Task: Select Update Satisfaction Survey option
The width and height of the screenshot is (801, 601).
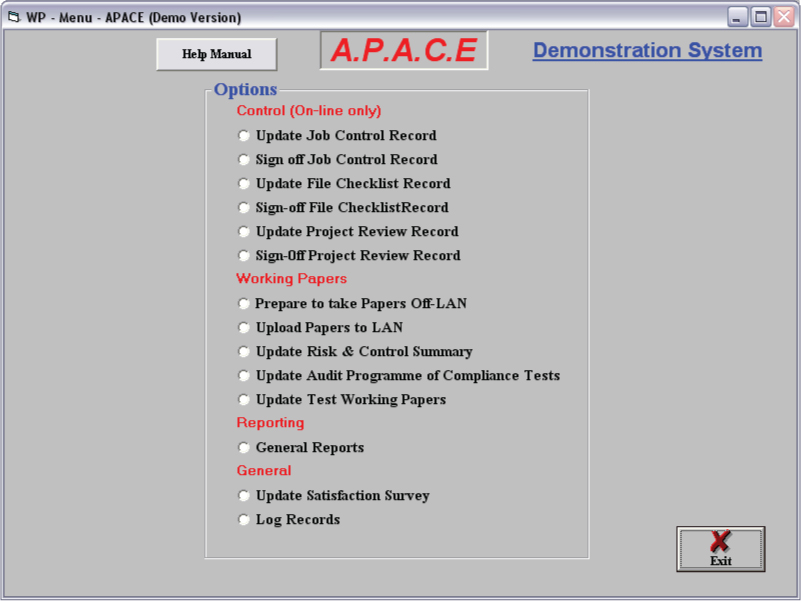Action: click(244, 496)
